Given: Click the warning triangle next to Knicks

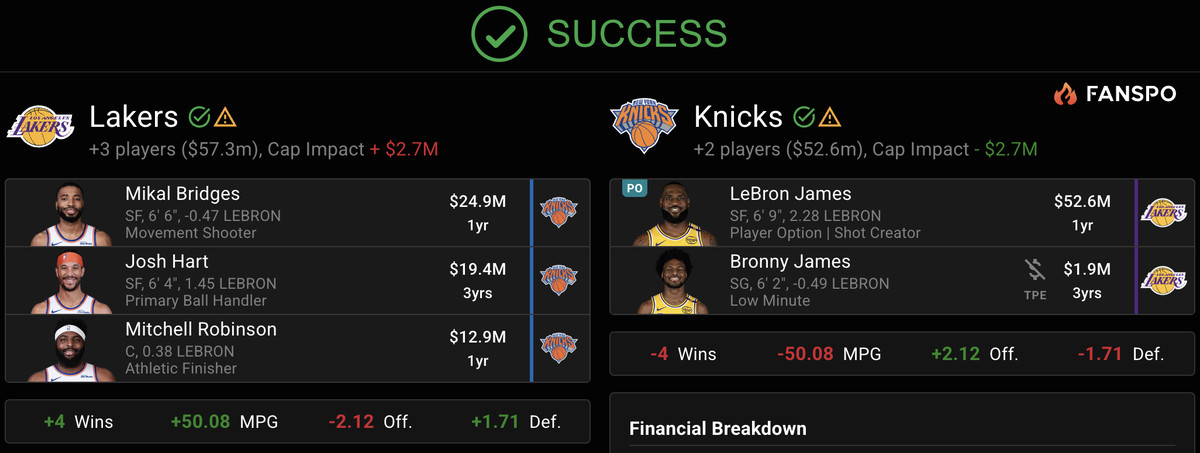Looking at the screenshot, I should coord(829,117).
